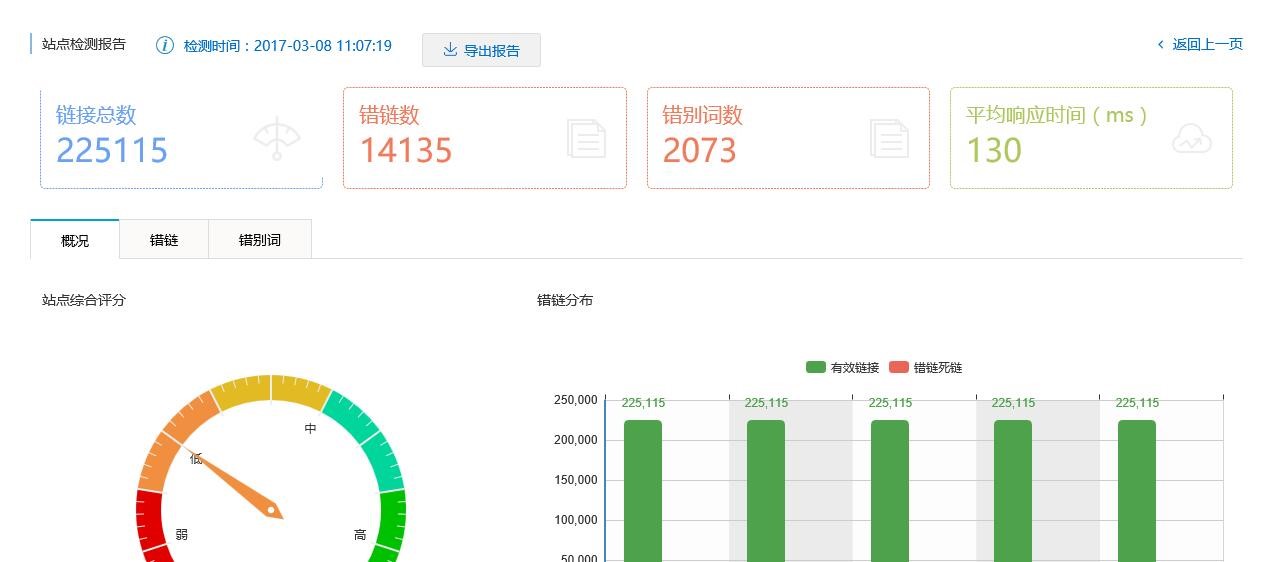Click the cloud icon in 平均响应时间 card

1191,139
